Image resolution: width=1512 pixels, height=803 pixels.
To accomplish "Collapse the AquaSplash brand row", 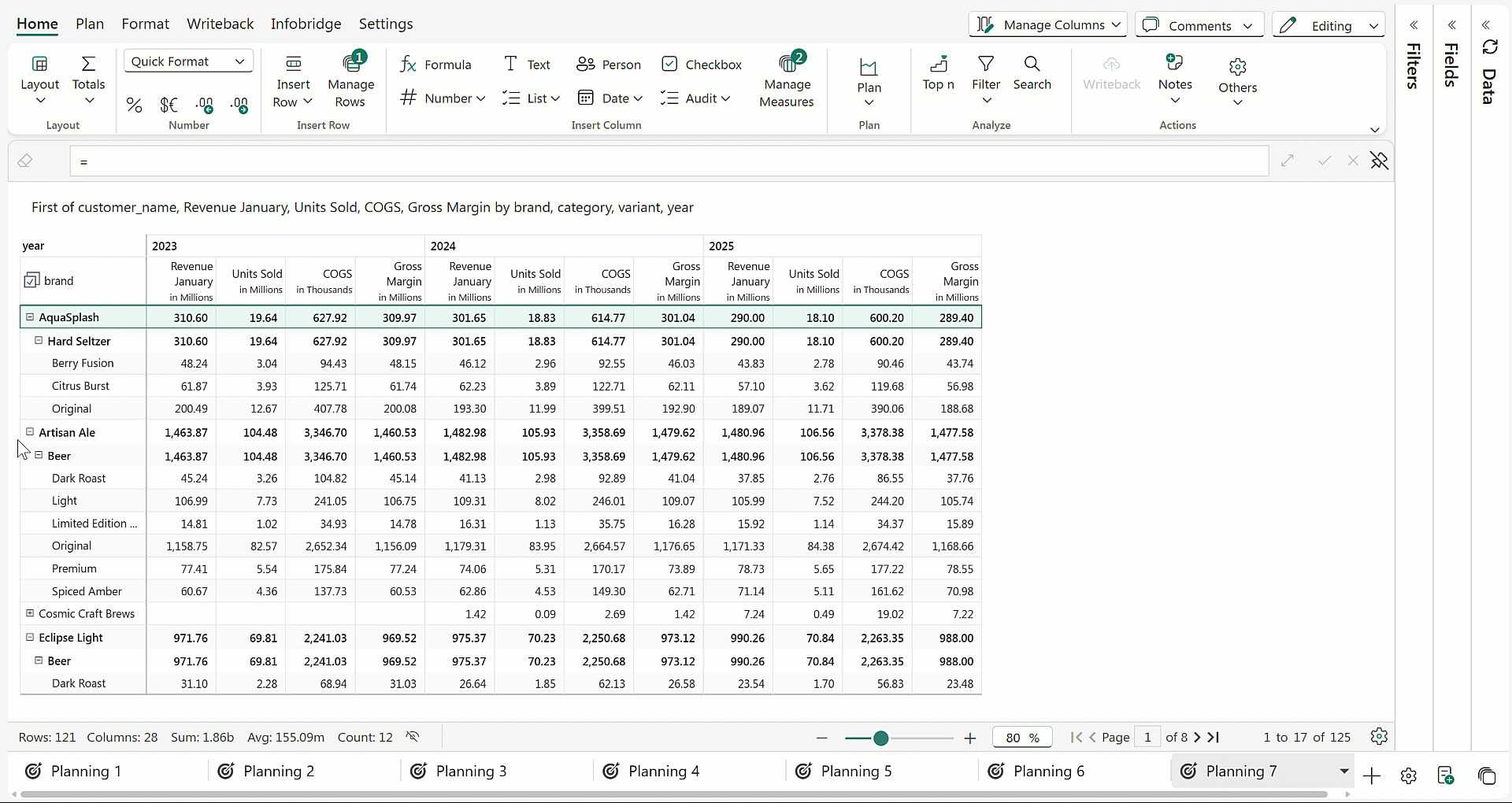I will coord(30,317).
